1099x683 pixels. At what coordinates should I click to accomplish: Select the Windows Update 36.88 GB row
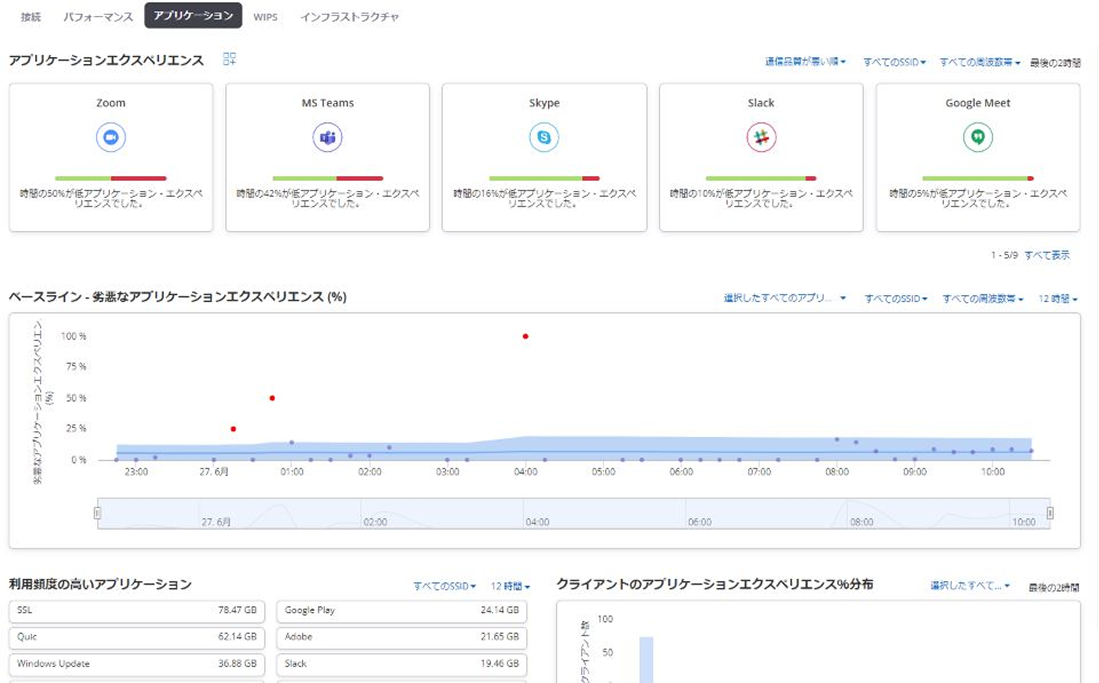point(137,664)
